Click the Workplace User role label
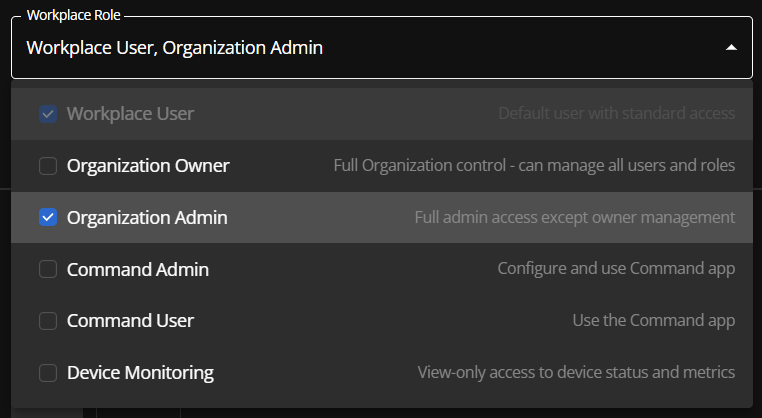 (131, 114)
